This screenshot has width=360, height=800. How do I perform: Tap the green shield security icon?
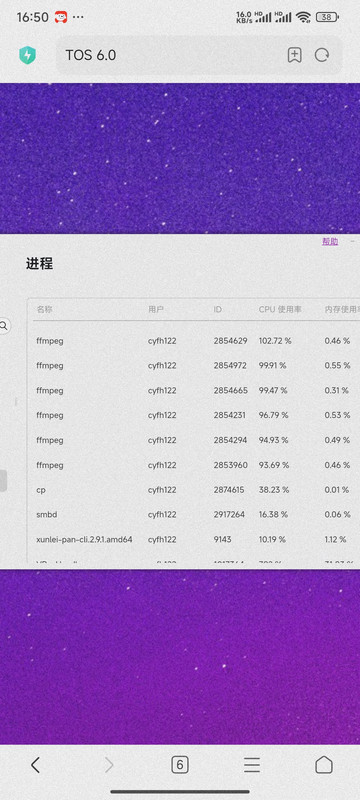point(28,55)
